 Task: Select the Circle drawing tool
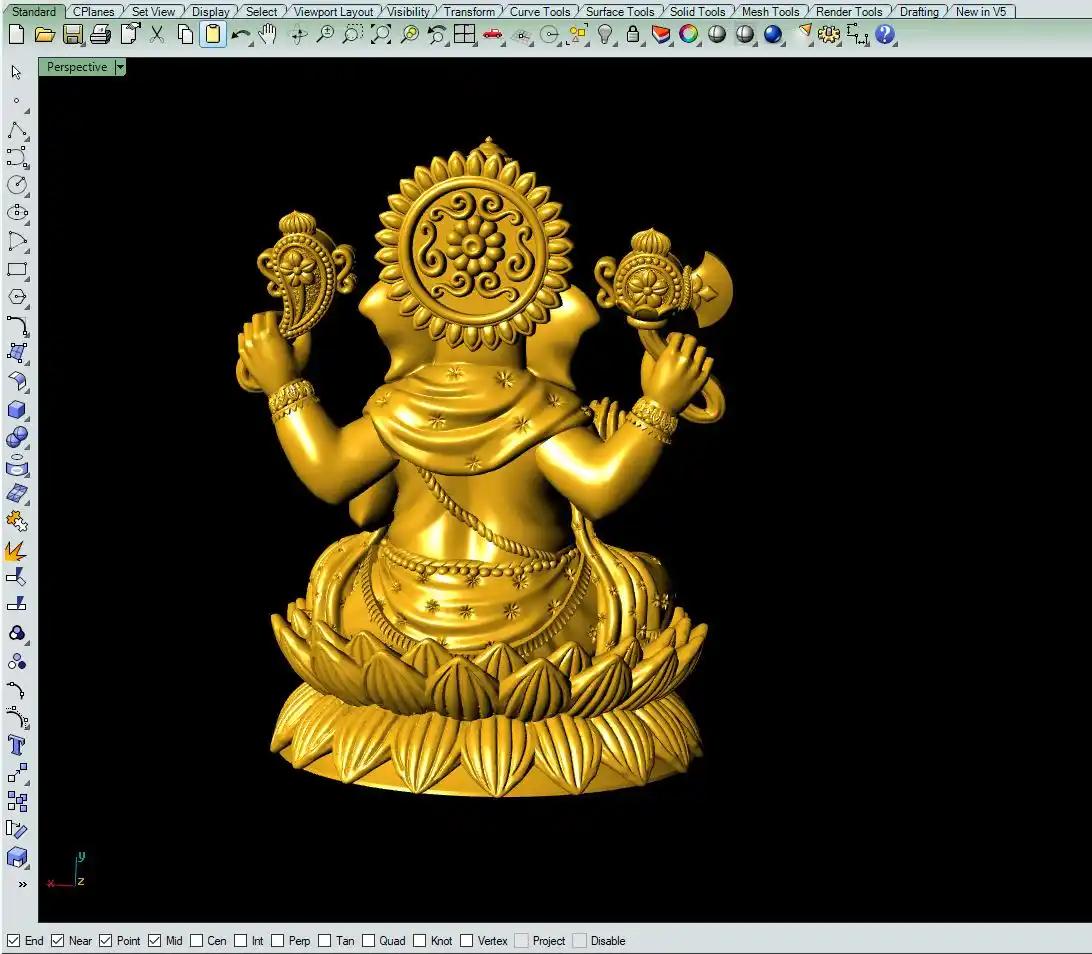pos(17,185)
